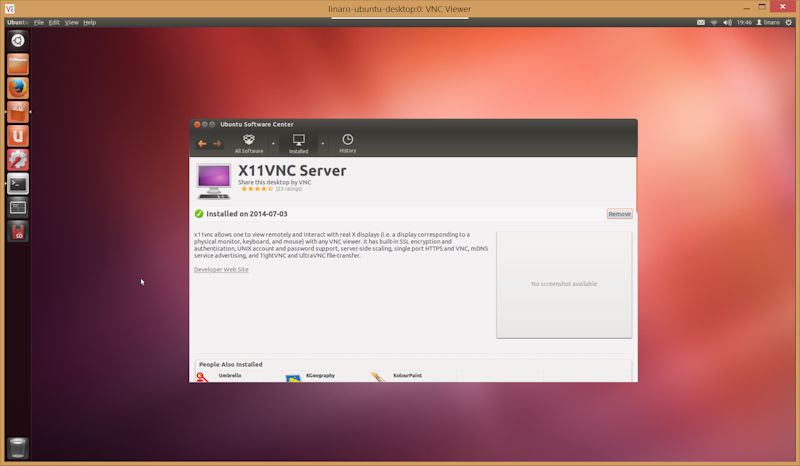The height and width of the screenshot is (466, 800).
Task: Open the linaro user menu
Action: tap(768, 22)
